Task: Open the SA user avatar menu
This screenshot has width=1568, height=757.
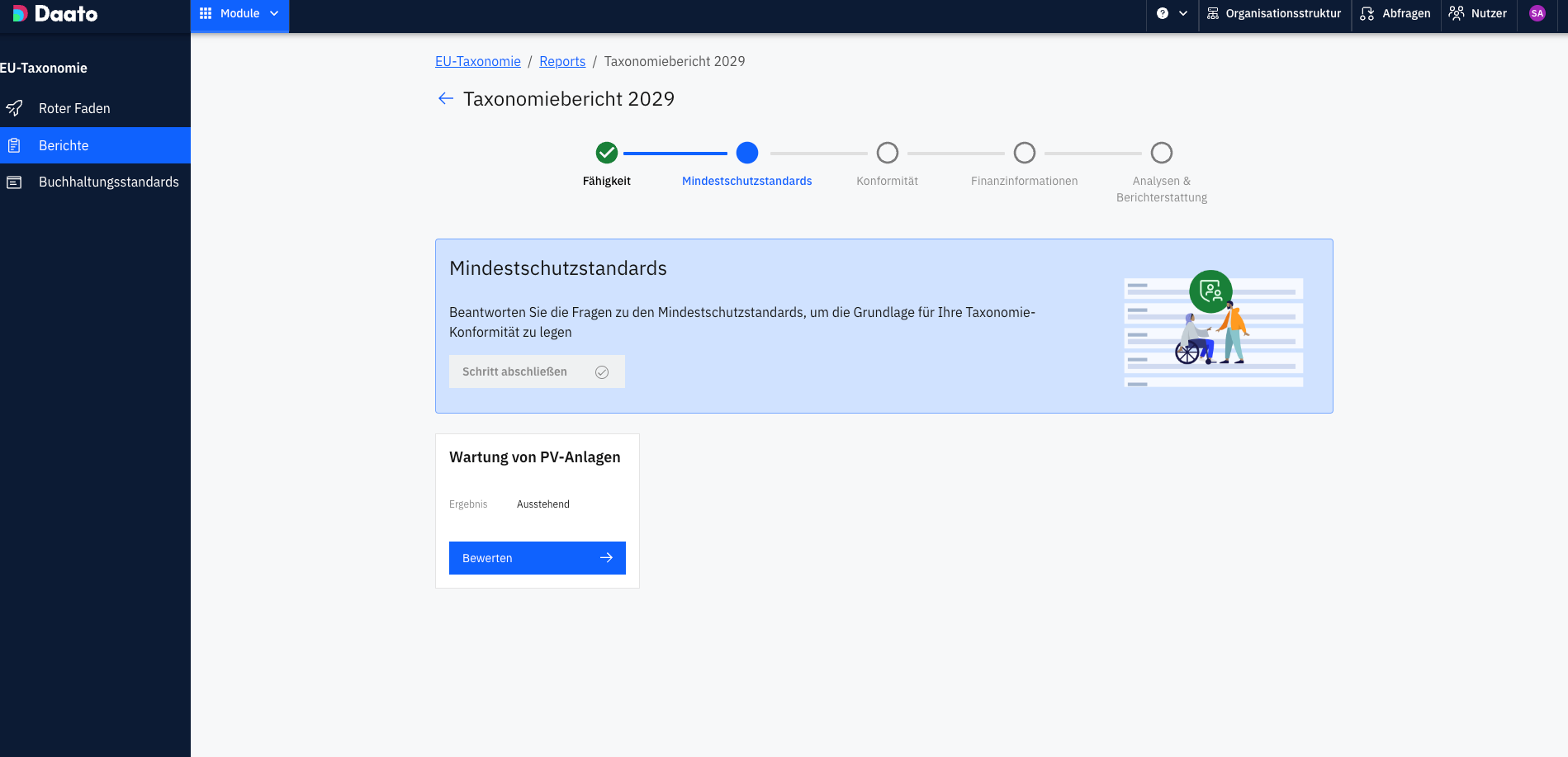Action: 1537,13
